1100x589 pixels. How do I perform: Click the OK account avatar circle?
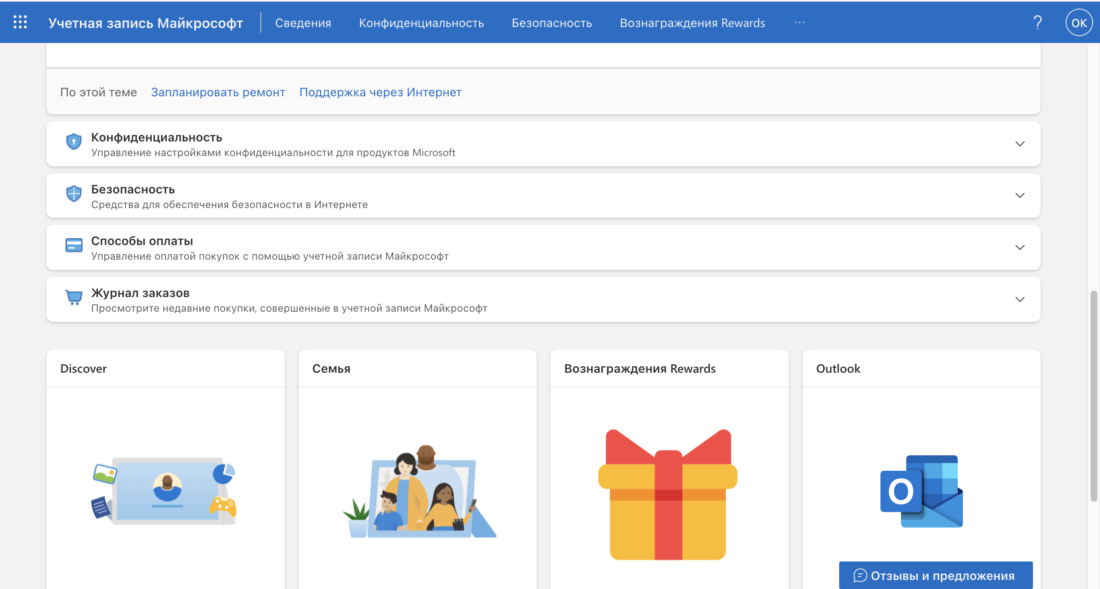tap(1079, 21)
